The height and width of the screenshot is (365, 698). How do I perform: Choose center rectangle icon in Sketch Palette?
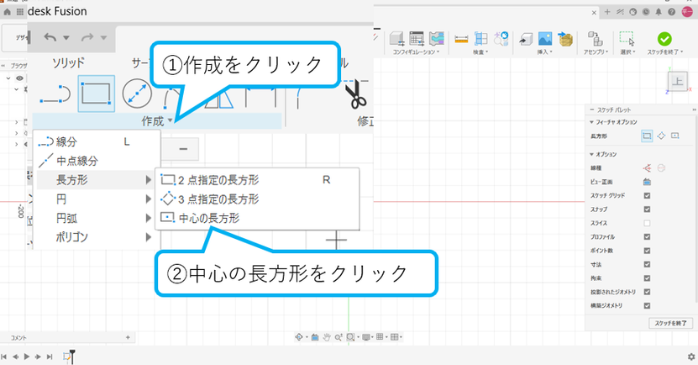pyautogui.click(x=675, y=136)
